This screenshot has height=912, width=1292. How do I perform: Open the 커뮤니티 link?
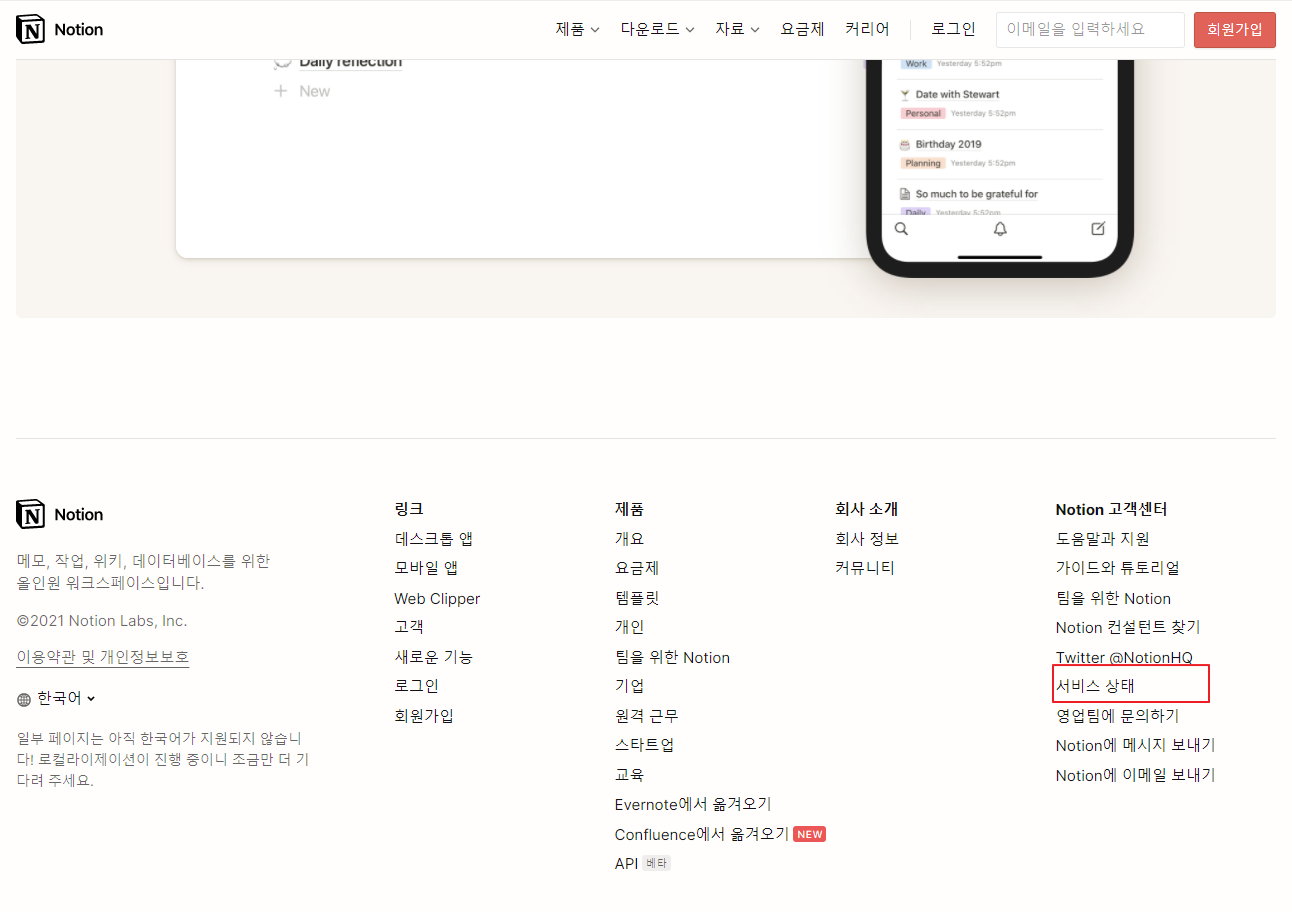pos(865,568)
